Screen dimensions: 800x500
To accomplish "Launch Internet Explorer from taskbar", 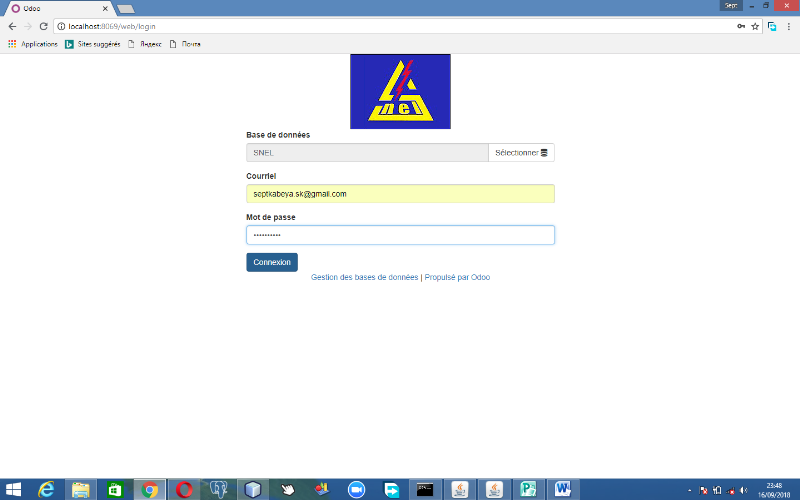I will point(46,490).
